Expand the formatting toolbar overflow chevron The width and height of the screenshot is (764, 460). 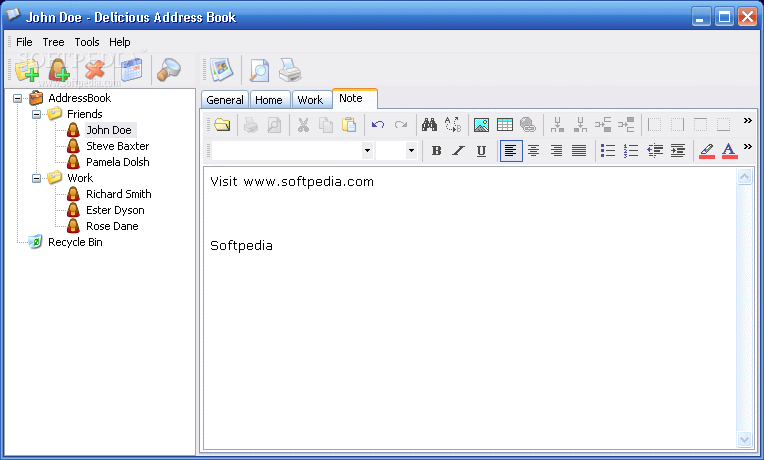[x=747, y=146]
